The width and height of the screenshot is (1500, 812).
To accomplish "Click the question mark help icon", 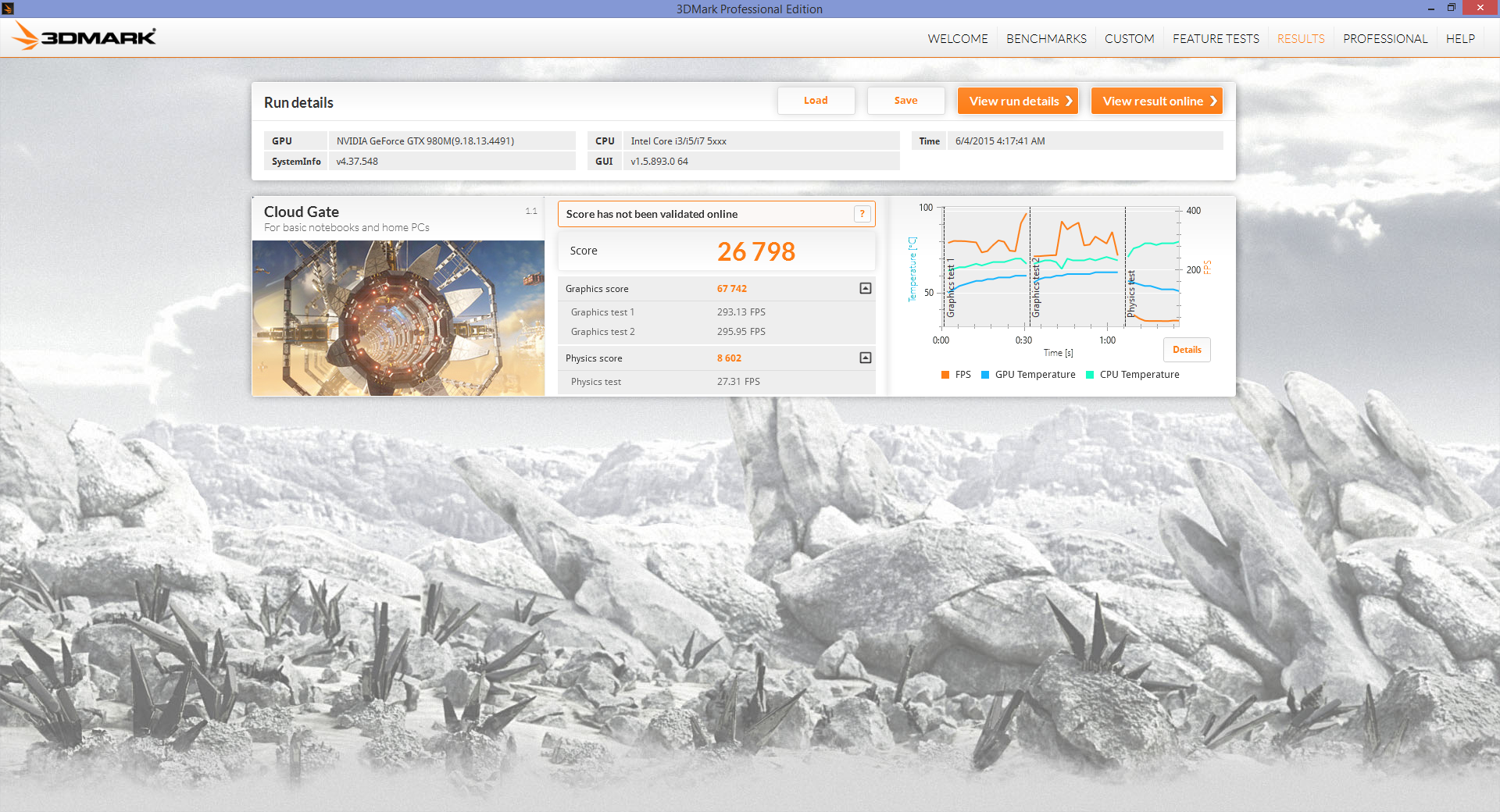I will (862, 214).
